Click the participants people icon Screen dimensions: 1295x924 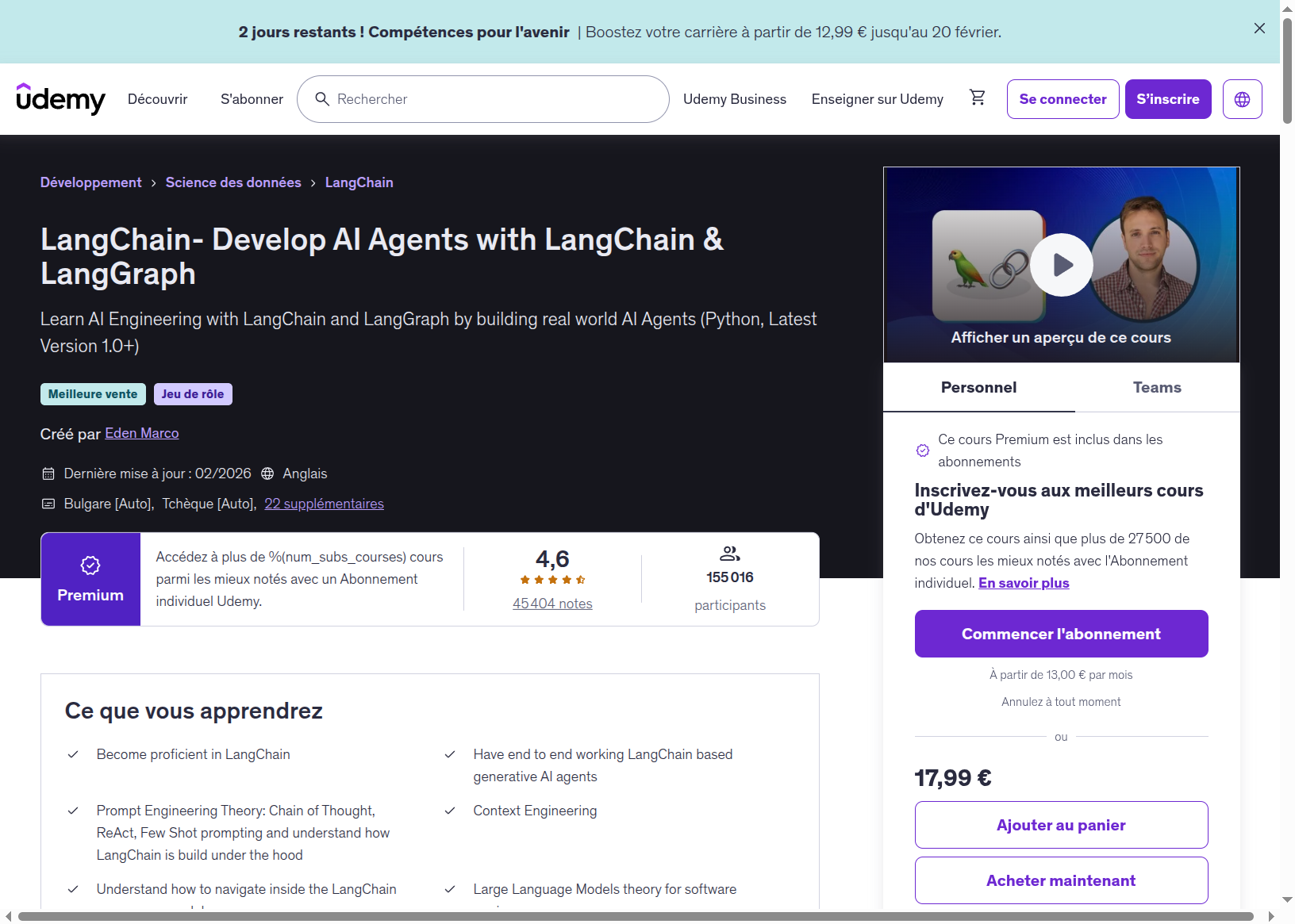[x=730, y=554]
